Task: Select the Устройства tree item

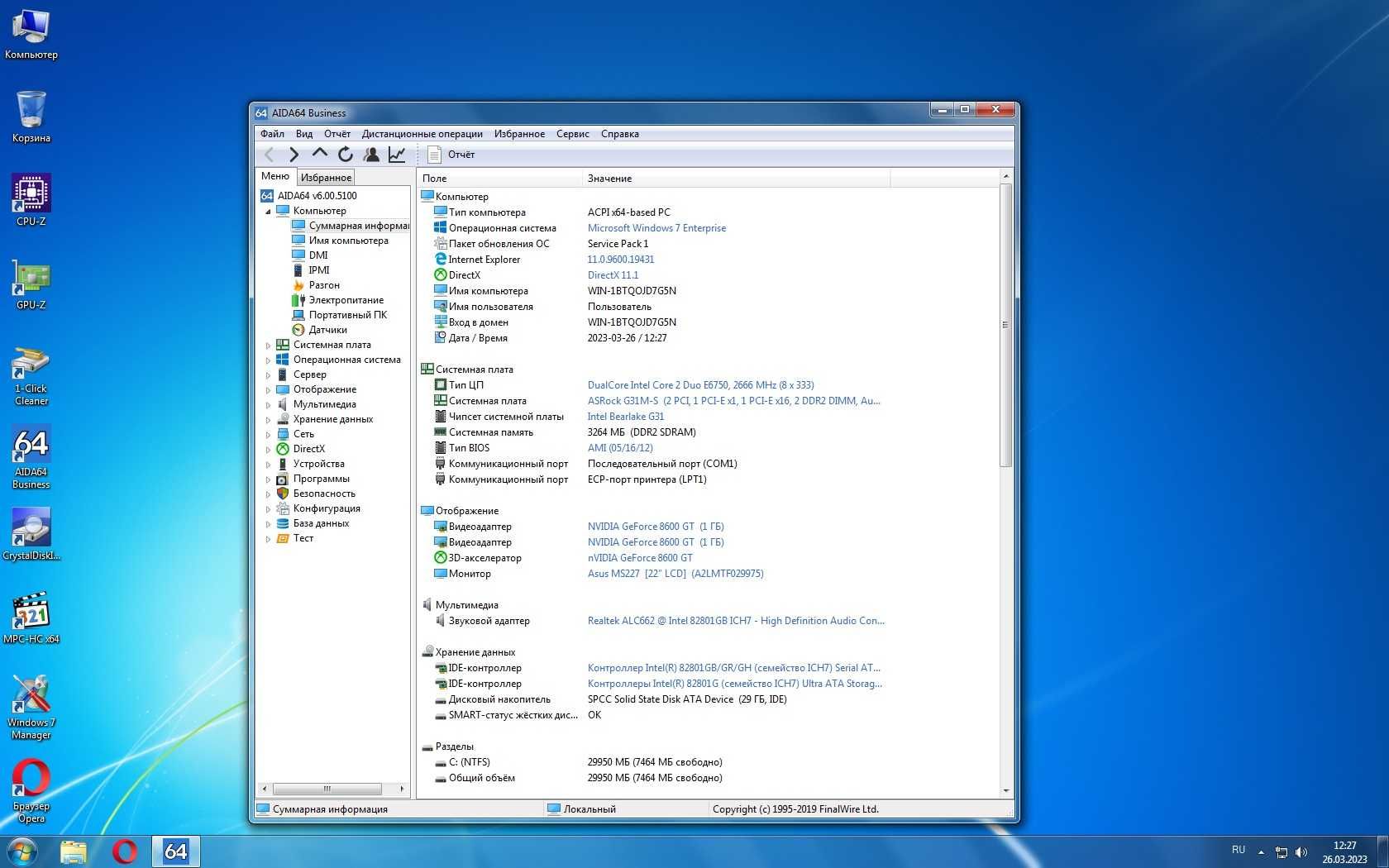Action: click(318, 464)
